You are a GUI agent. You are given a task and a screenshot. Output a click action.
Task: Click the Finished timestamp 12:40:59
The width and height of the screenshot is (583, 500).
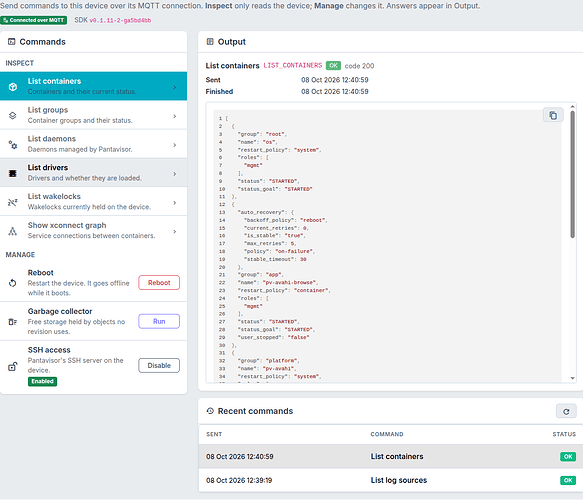[x=335, y=91]
